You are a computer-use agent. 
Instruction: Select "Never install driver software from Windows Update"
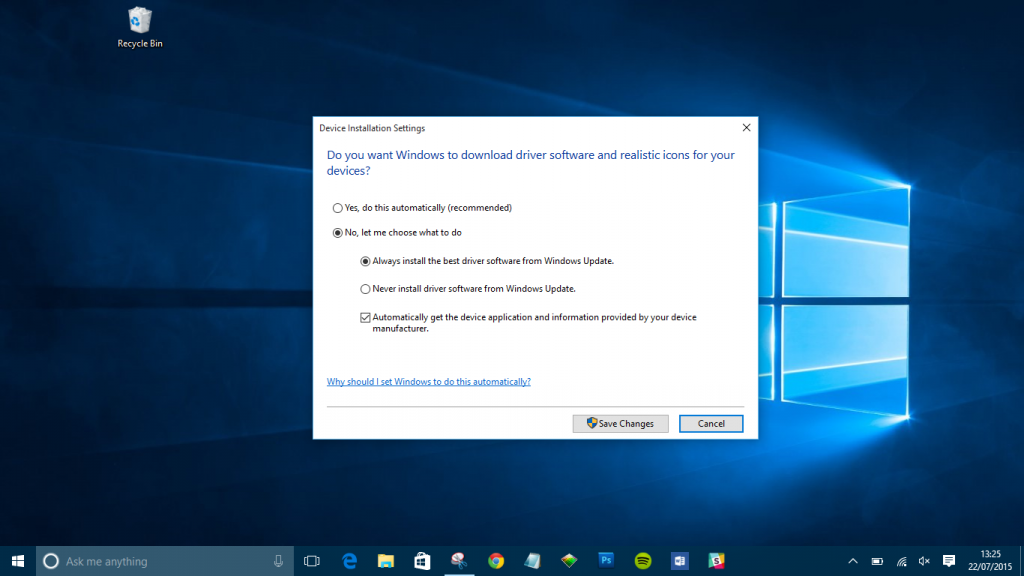[366, 288]
